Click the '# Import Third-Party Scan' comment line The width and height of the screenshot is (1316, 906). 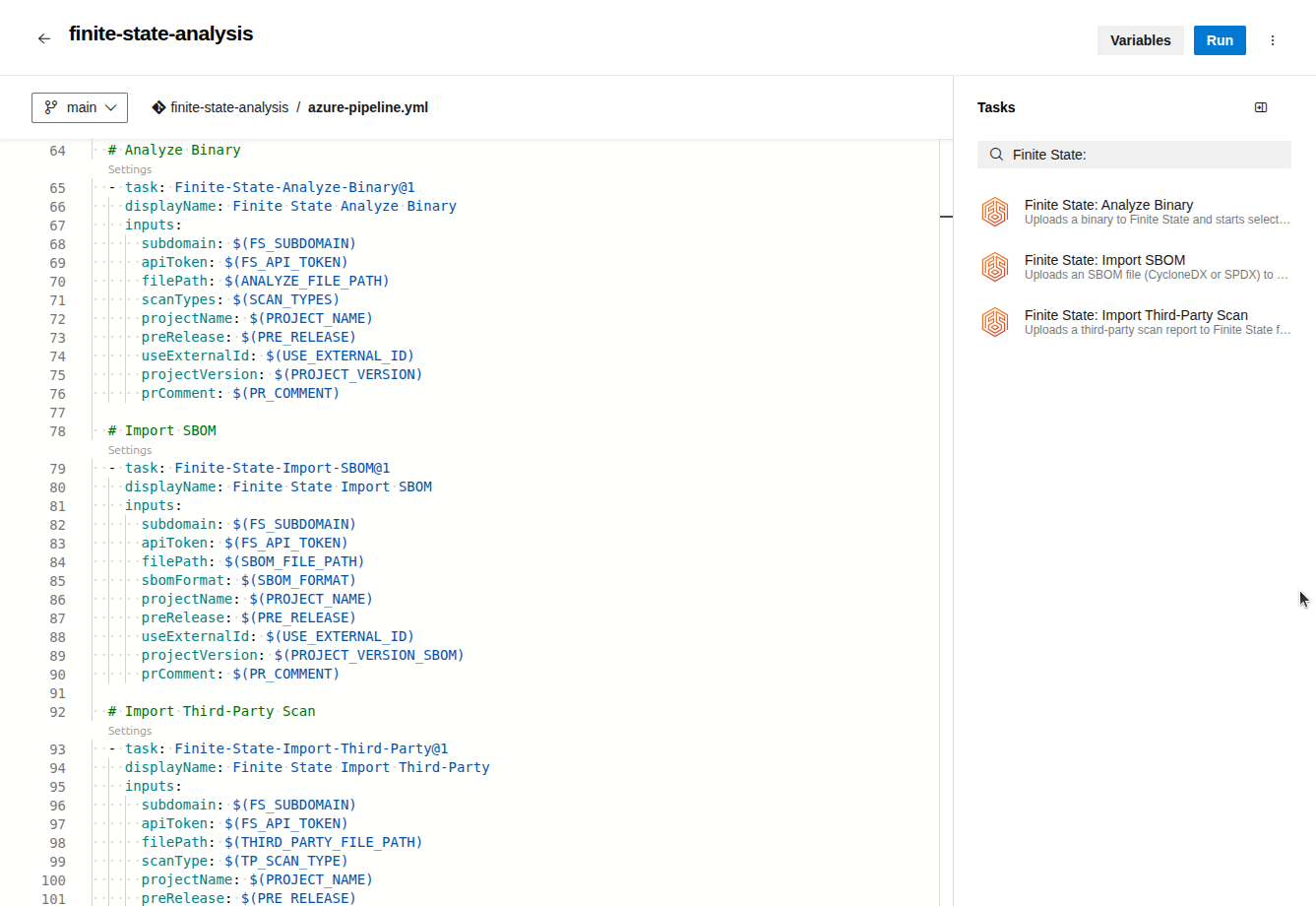tap(212, 712)
